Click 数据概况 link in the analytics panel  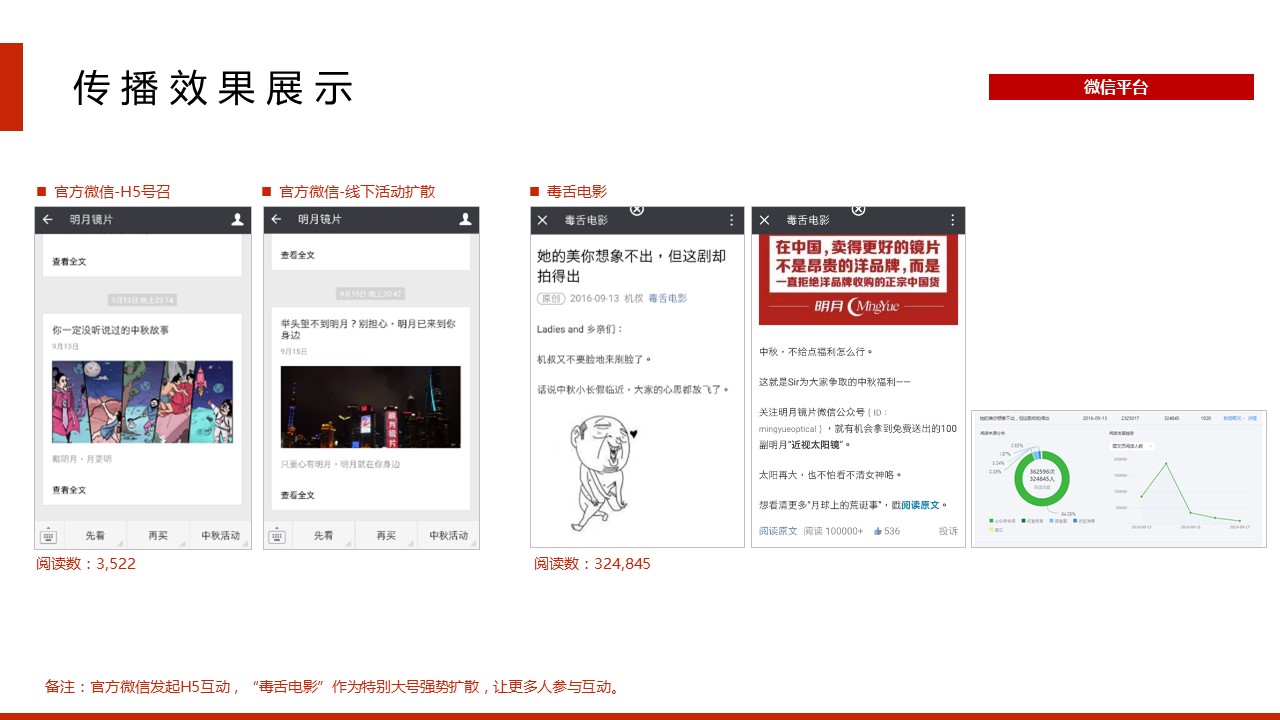1232,418
